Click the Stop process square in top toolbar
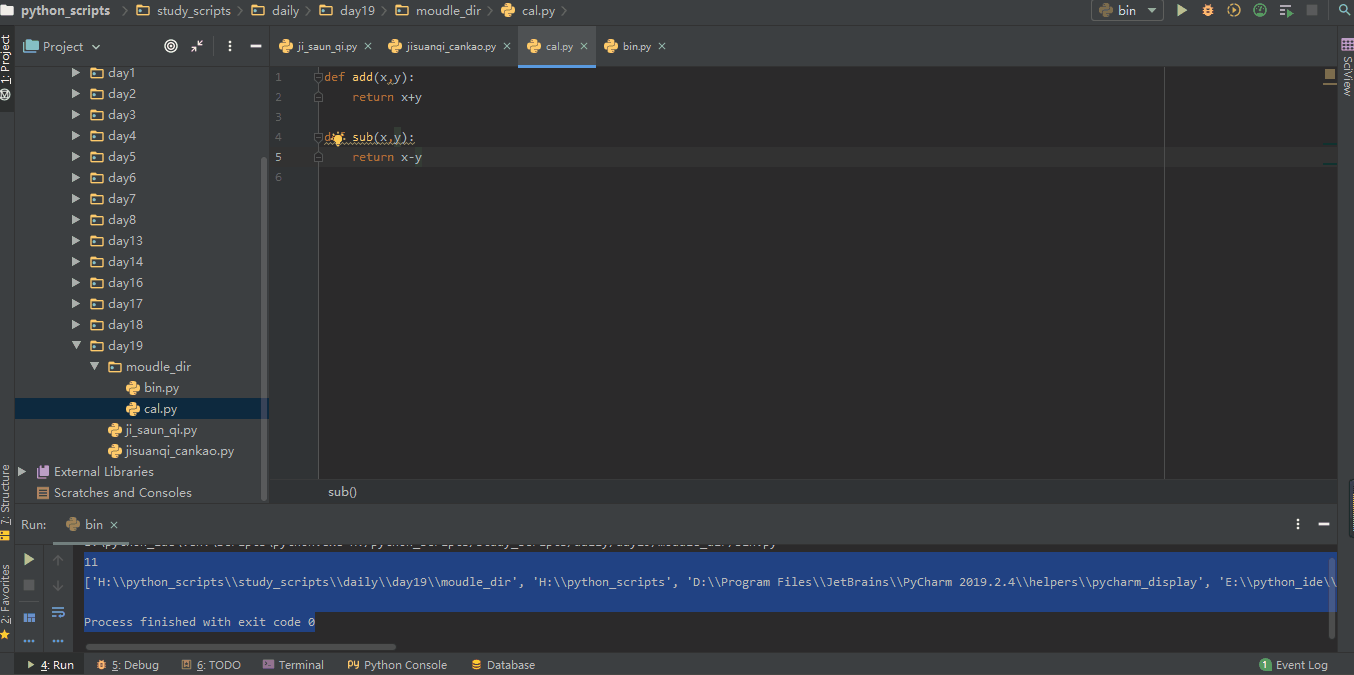Screen dimensions: 1354x675 point(1312,11)
